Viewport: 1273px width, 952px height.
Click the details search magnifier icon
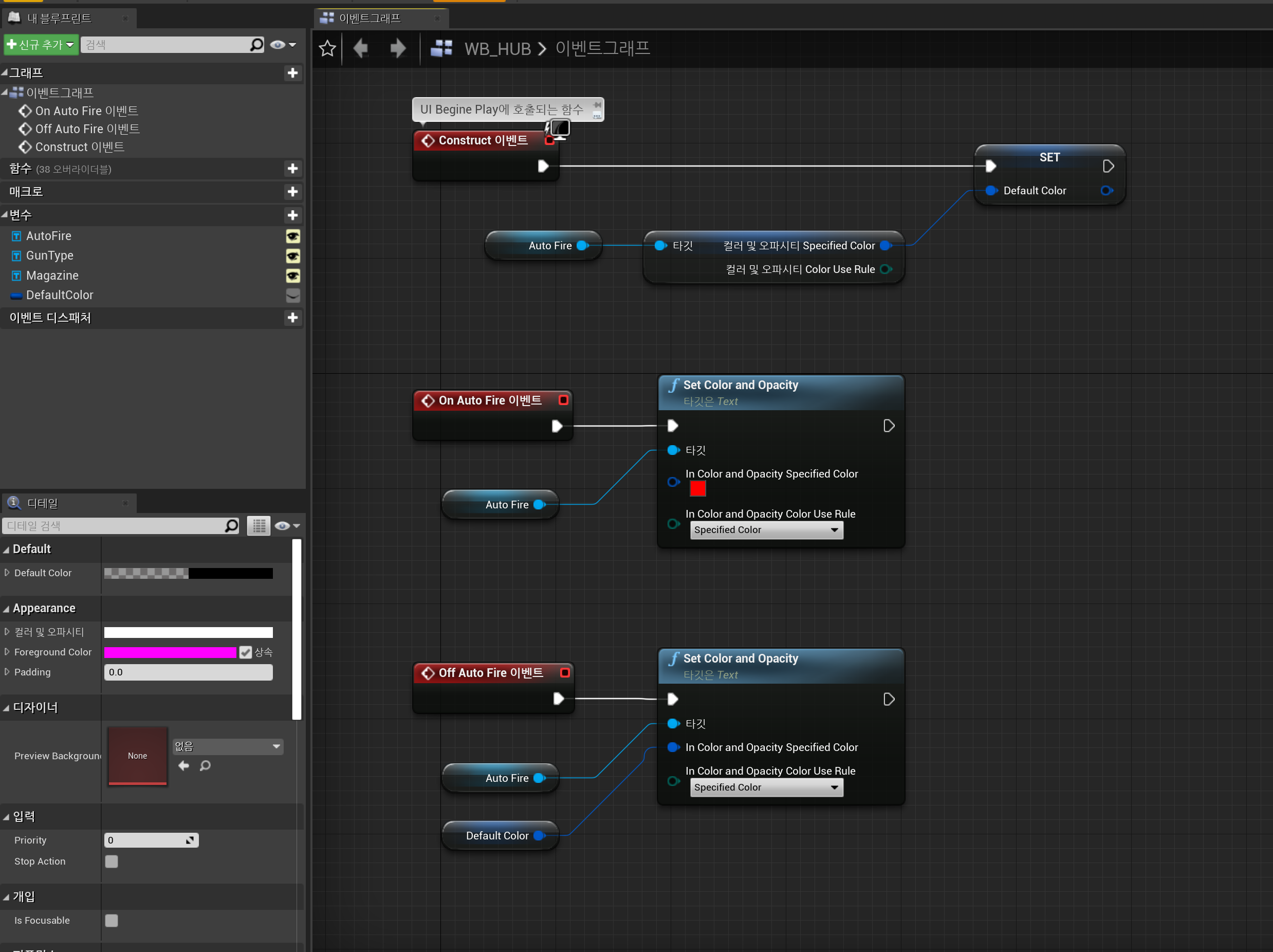[231, 525]
